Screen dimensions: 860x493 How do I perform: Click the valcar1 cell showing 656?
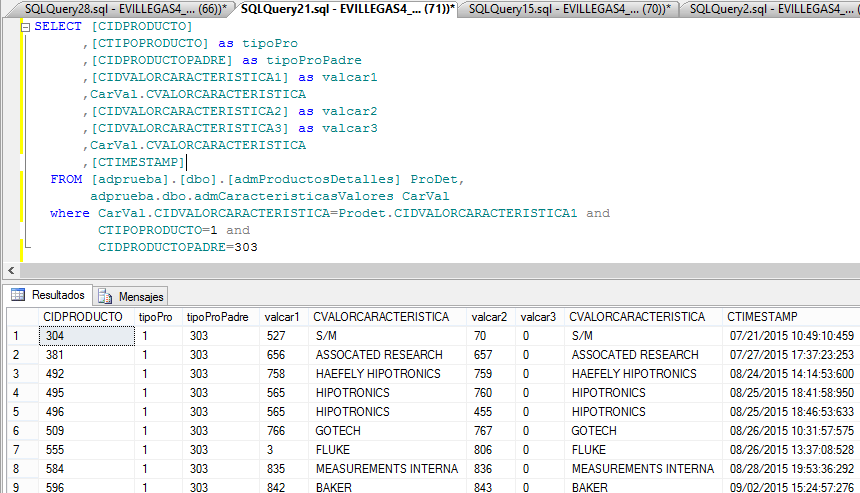[284, 355]
